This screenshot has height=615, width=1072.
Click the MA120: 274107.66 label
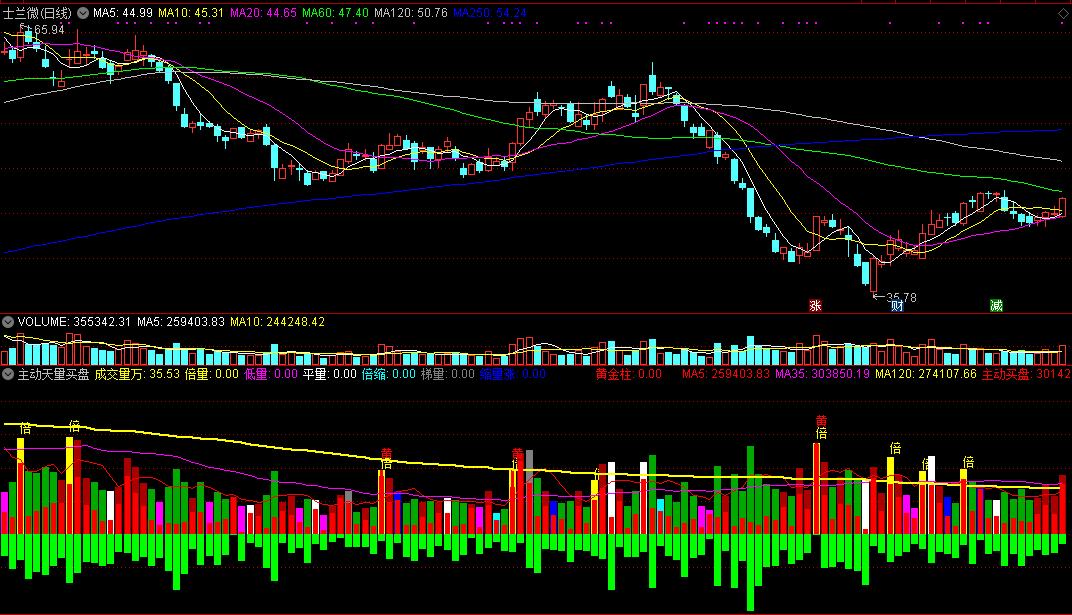pyautogui.click(x=926, y=374)
